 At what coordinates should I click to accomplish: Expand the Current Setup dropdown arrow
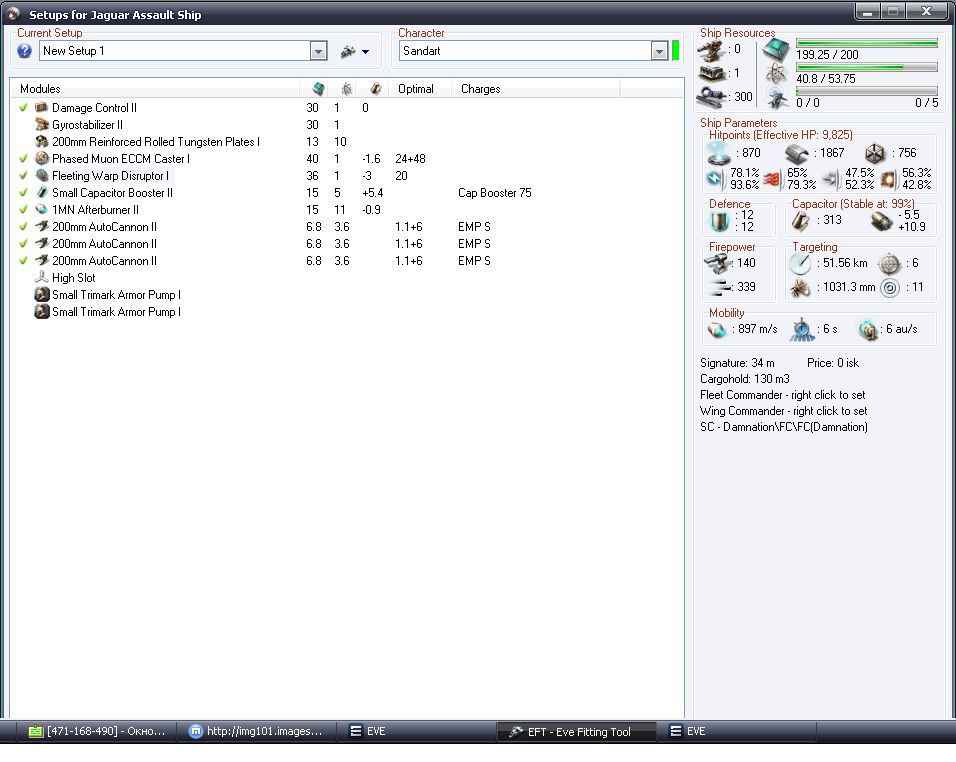point(318,51)
